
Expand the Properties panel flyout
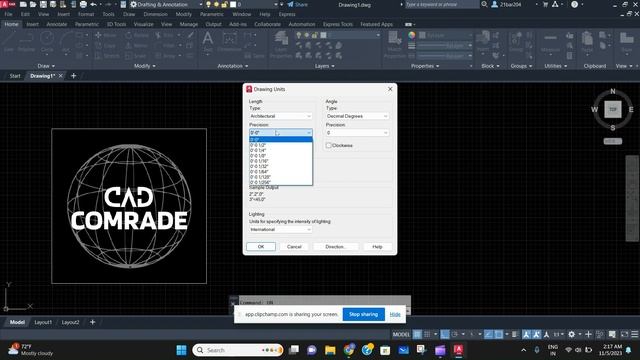[x=425, y=66]
